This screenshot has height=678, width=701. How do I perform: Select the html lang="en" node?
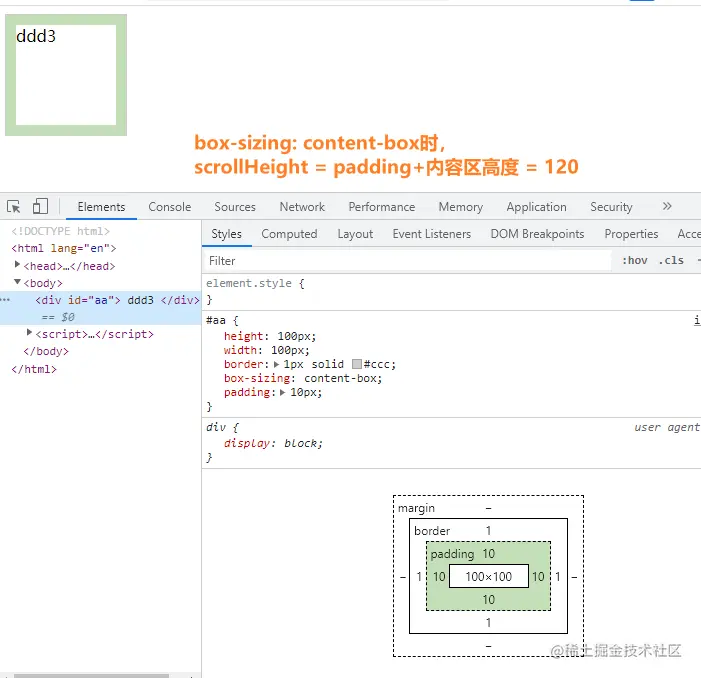pyautogui.click(x=63, y=248)
